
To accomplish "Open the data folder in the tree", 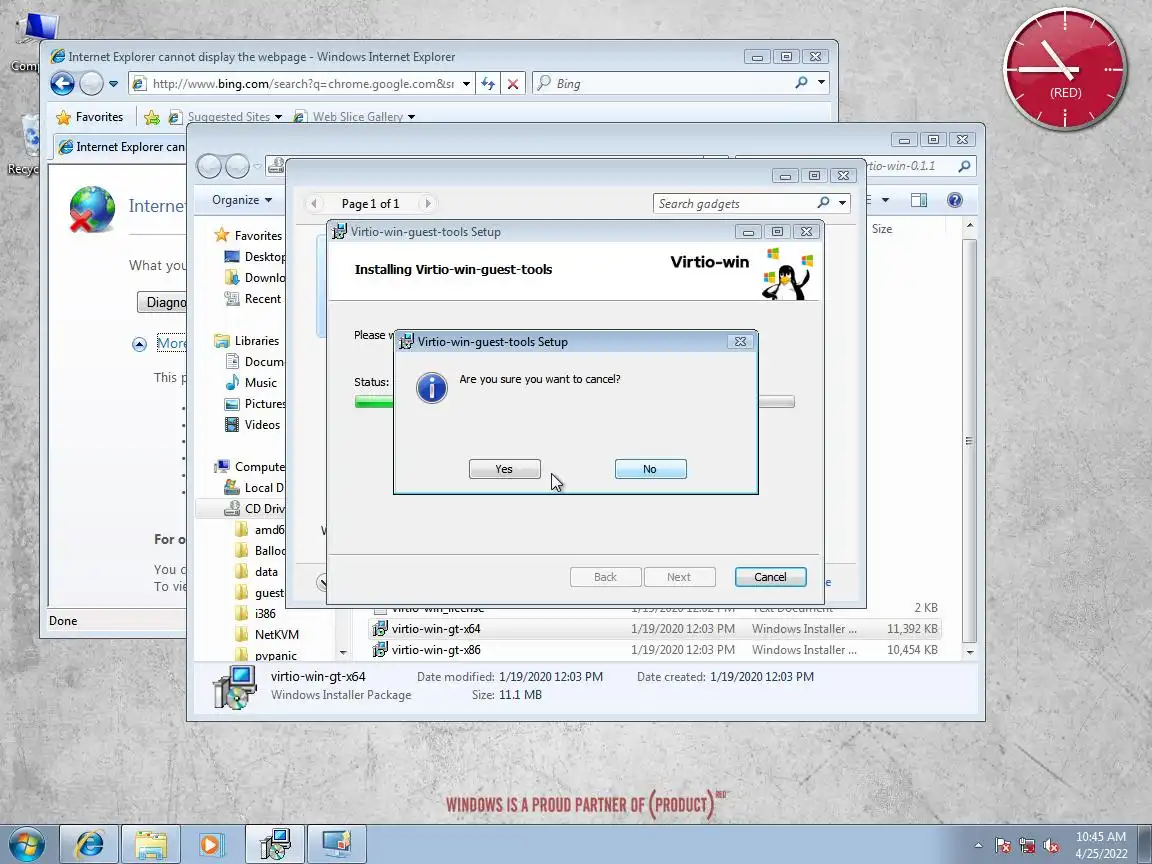I will click(x=256, y=572).
